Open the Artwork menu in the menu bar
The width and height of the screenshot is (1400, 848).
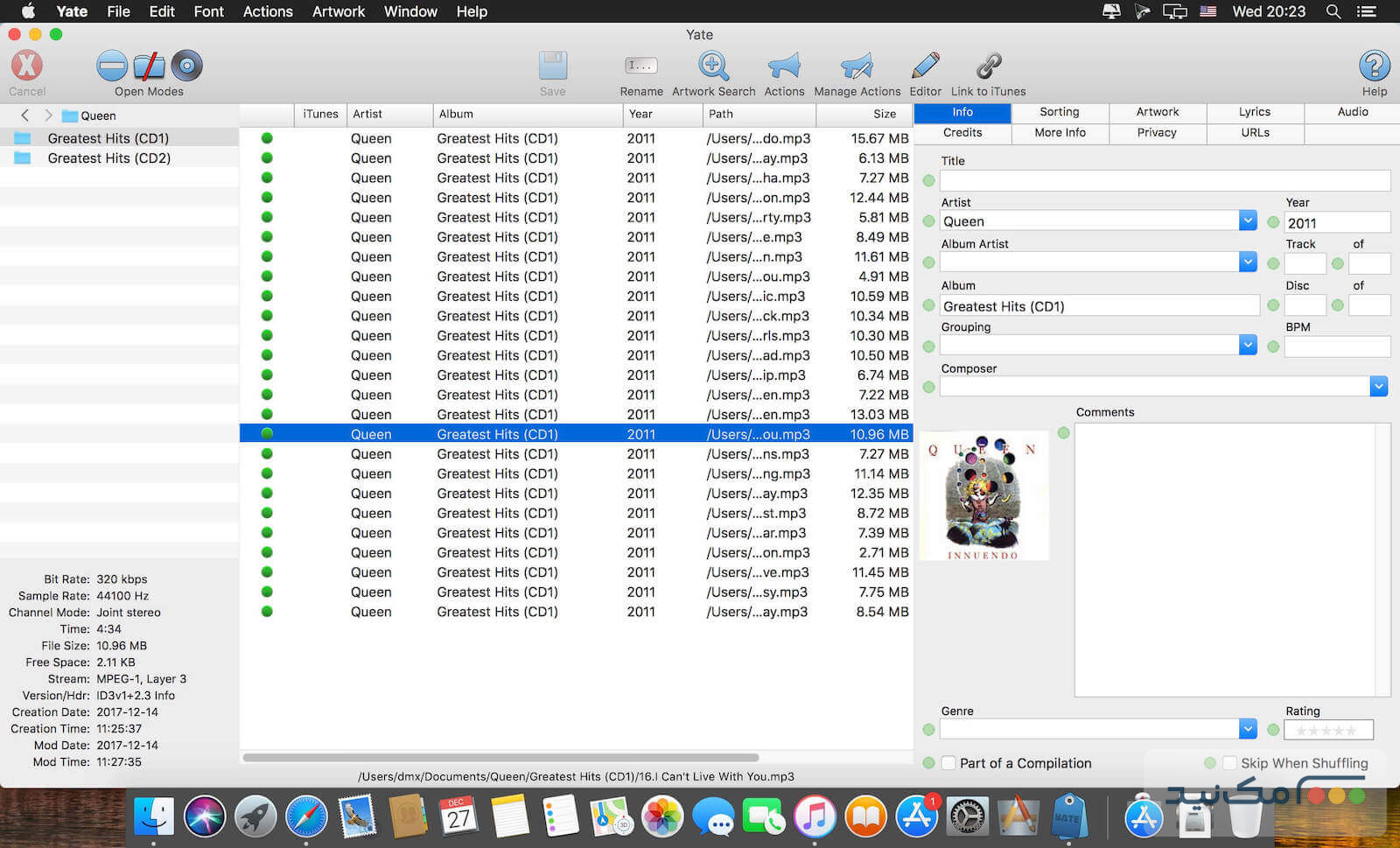coord(339,11)
